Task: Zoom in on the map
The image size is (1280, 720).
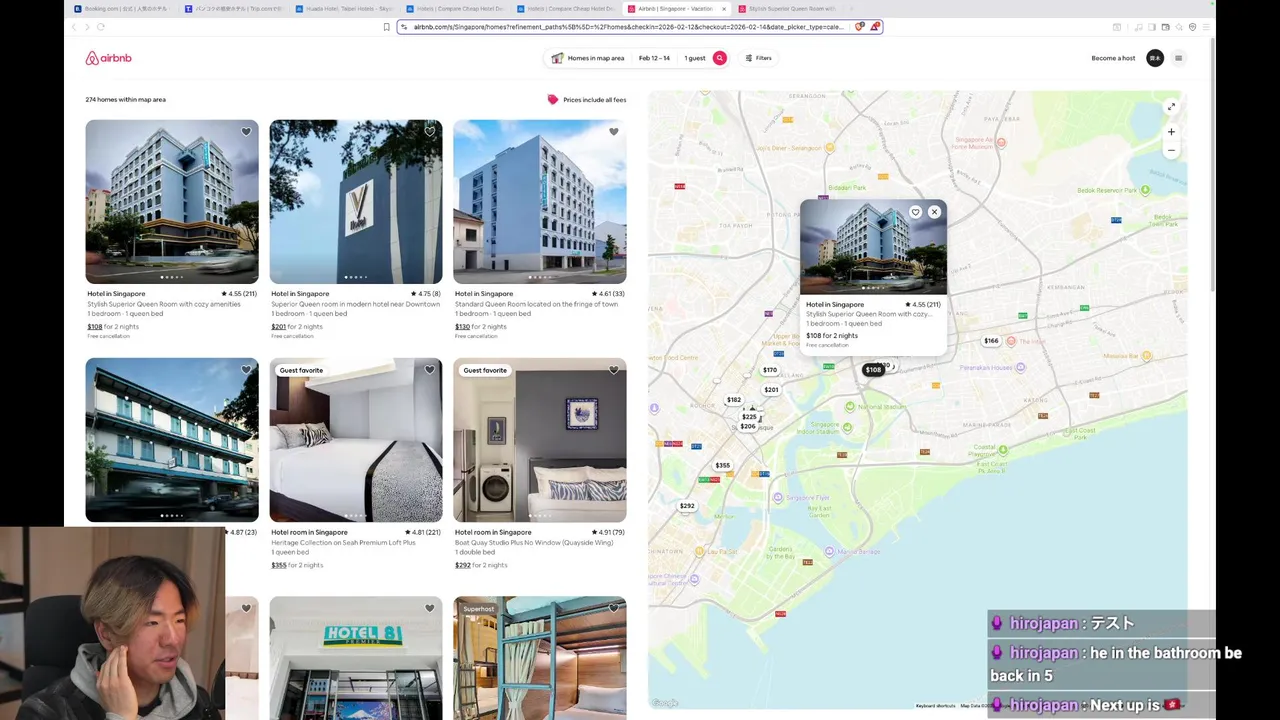Action: 1171,132
